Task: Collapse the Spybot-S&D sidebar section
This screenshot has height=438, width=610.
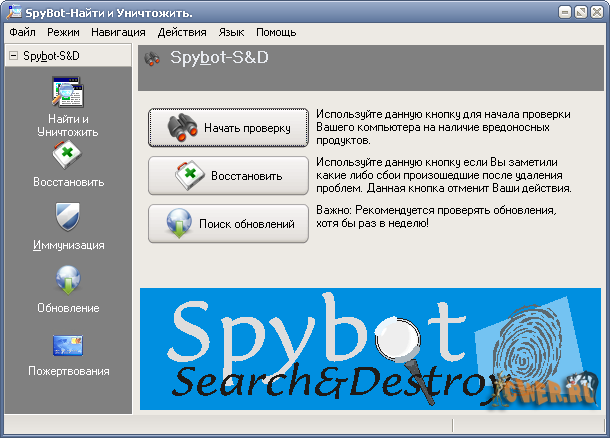Action: [x=13, y=56]
